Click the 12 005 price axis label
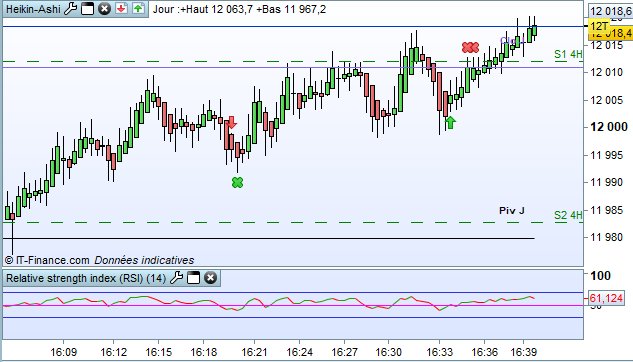This screenshot has height=362, width=633. [x=606, y=100]
